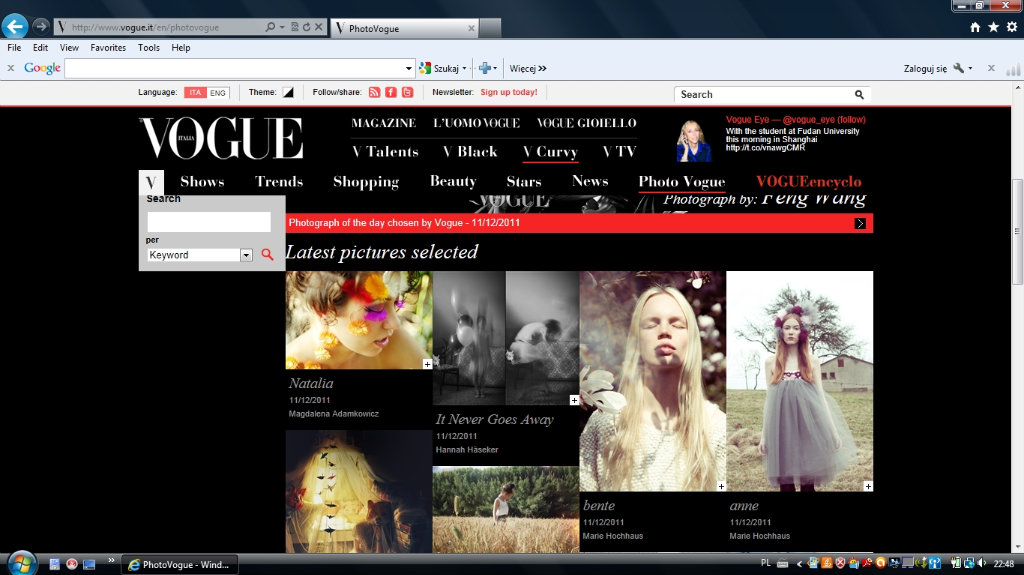Viewport: 1024px width, 575px height.
Task: Click the magnifier in the top Search box
Action: [859, 95]
